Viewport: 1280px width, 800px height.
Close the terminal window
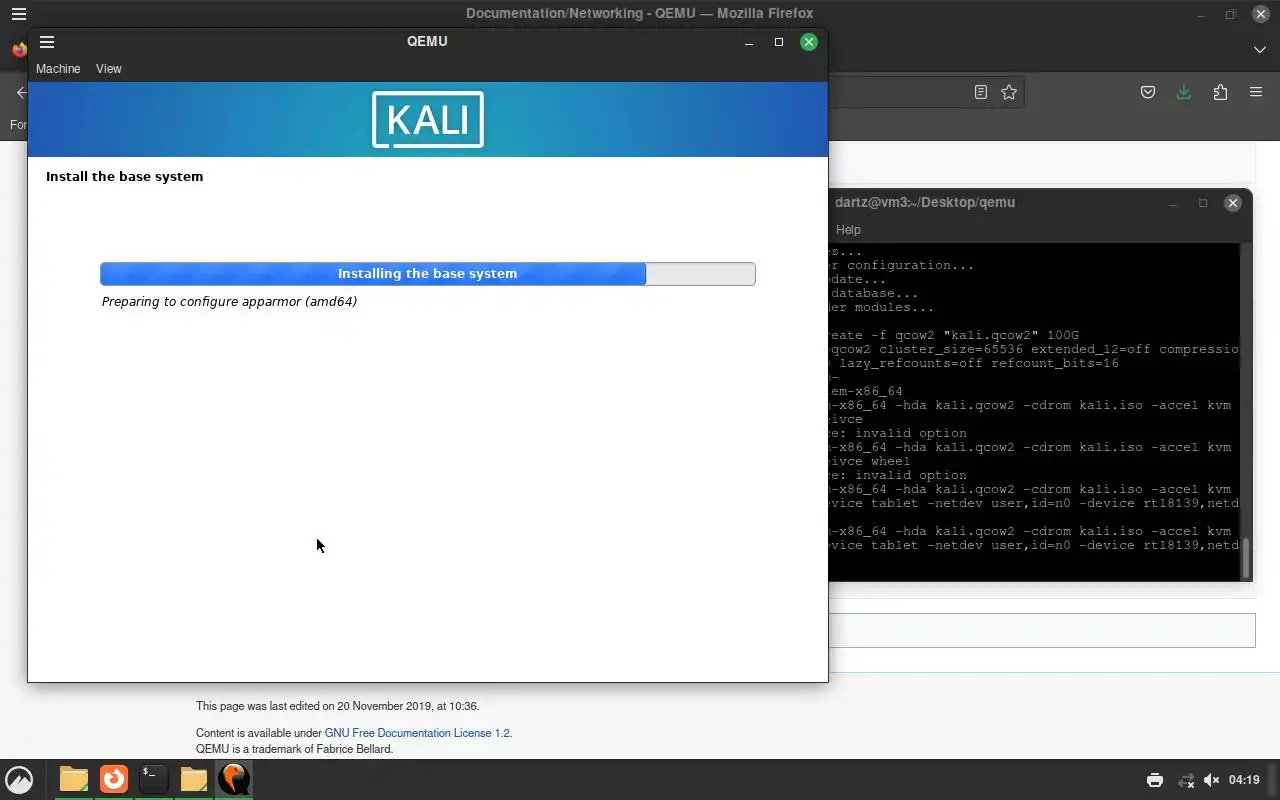[x=1233, y=203]
